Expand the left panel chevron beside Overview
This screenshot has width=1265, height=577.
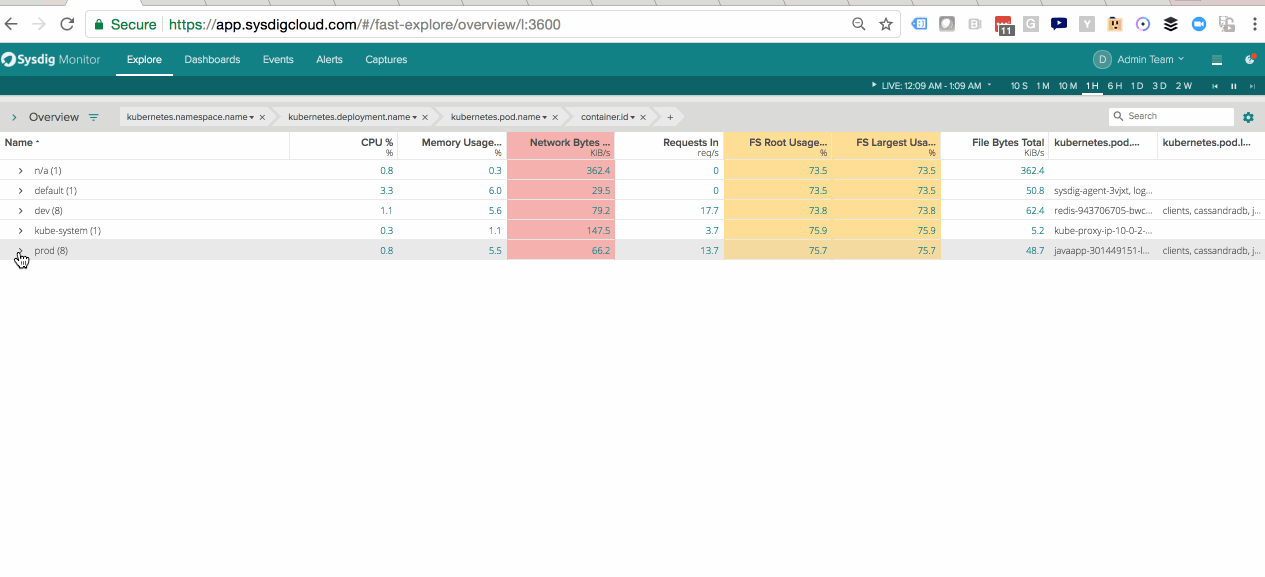(14, 117)
